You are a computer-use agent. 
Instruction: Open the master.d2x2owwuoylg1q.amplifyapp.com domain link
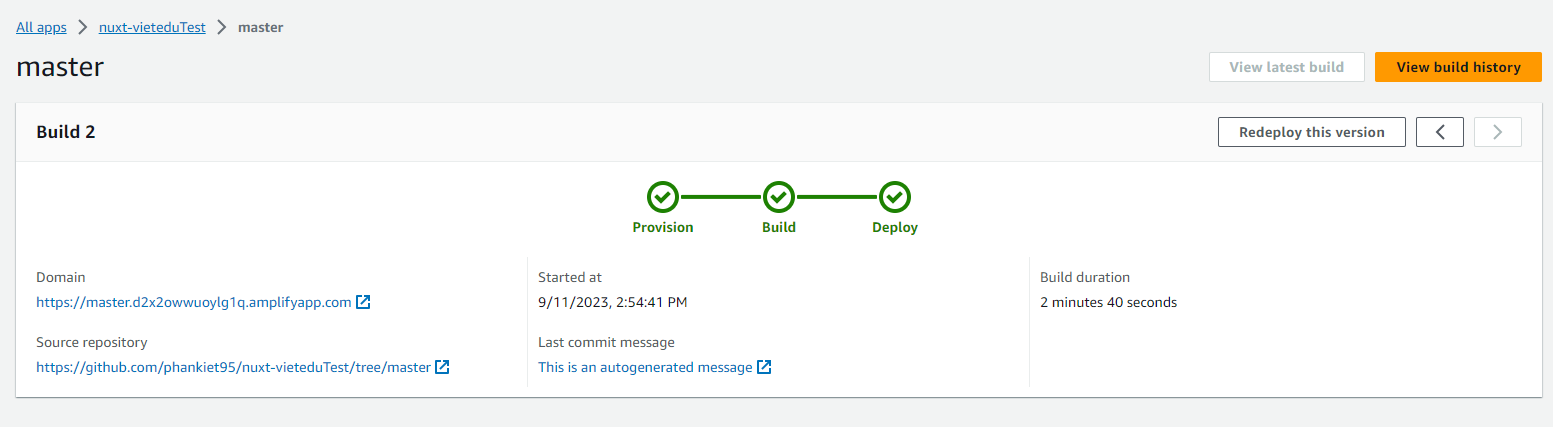tap(193, 302)
